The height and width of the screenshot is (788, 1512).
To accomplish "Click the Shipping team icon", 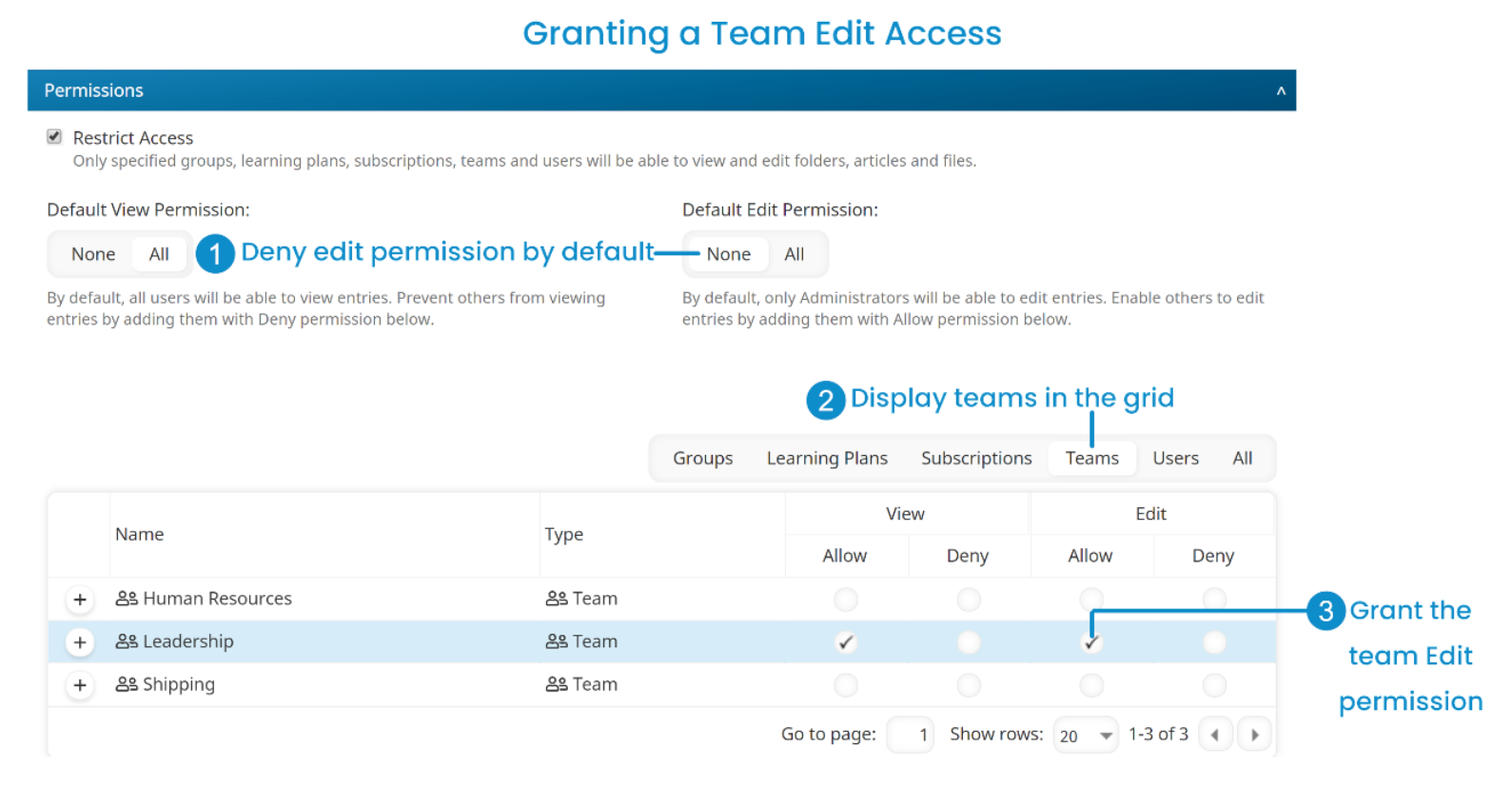I will (x=127, y=684).
